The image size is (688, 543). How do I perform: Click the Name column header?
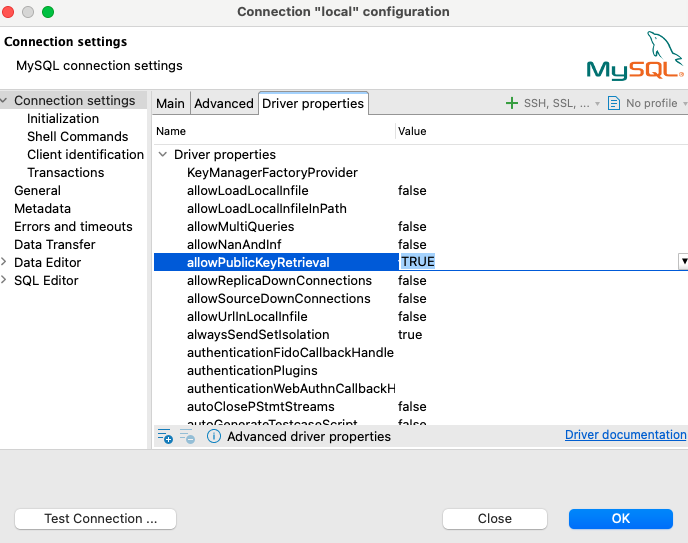[x=171, y=131]
